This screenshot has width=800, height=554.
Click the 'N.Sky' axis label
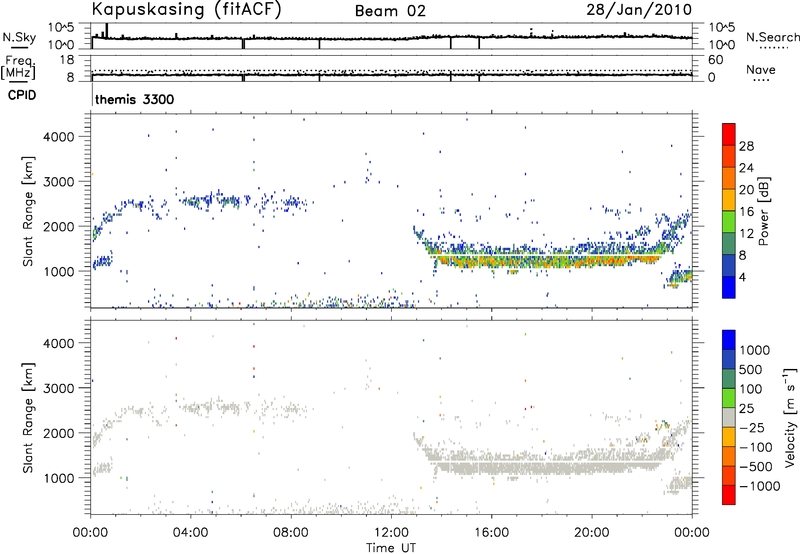click(x=19, y=37)
